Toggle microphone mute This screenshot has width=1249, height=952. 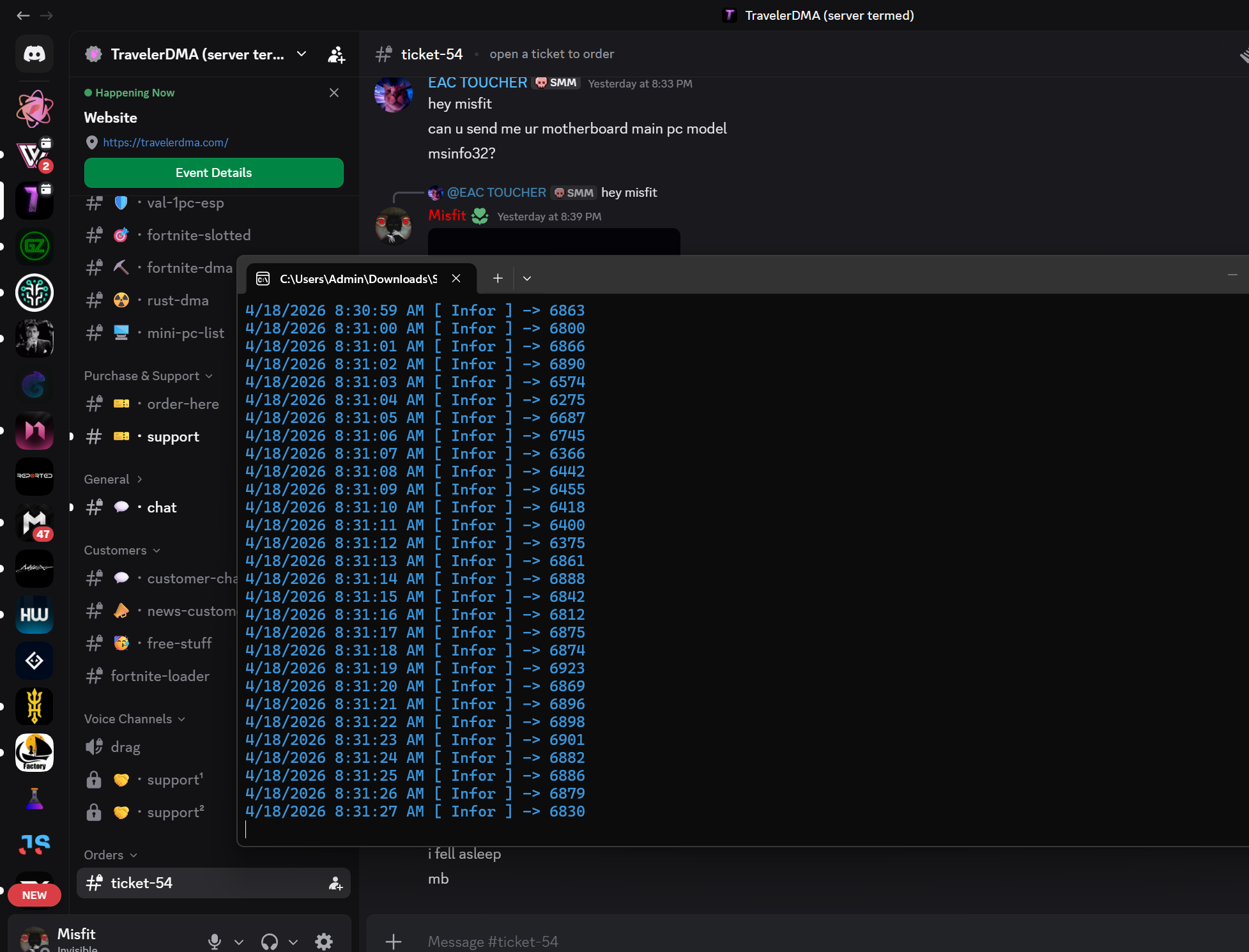coord(215,941)
